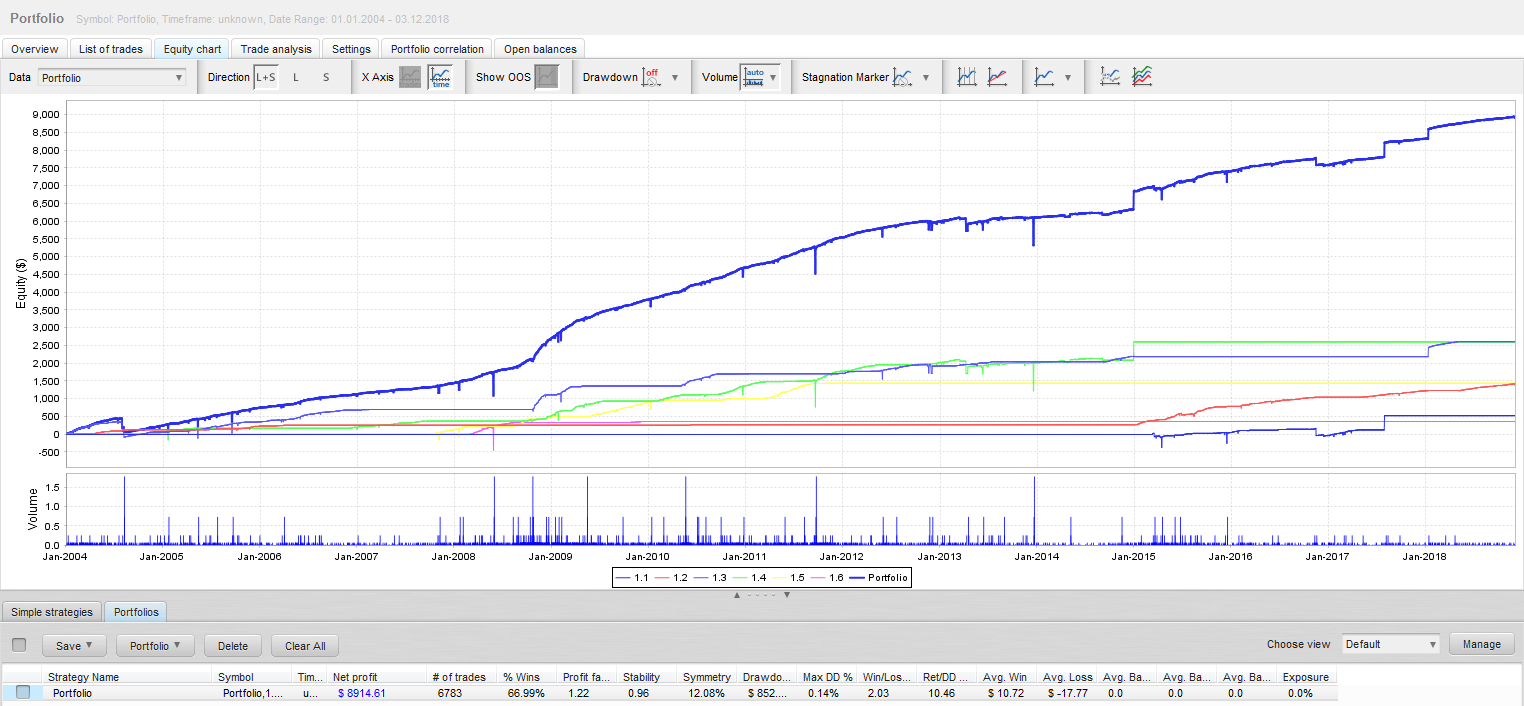The width and height of the screenshot is (1524, 706).
Task: Click the Manage button
Action: click(1481, 644)
